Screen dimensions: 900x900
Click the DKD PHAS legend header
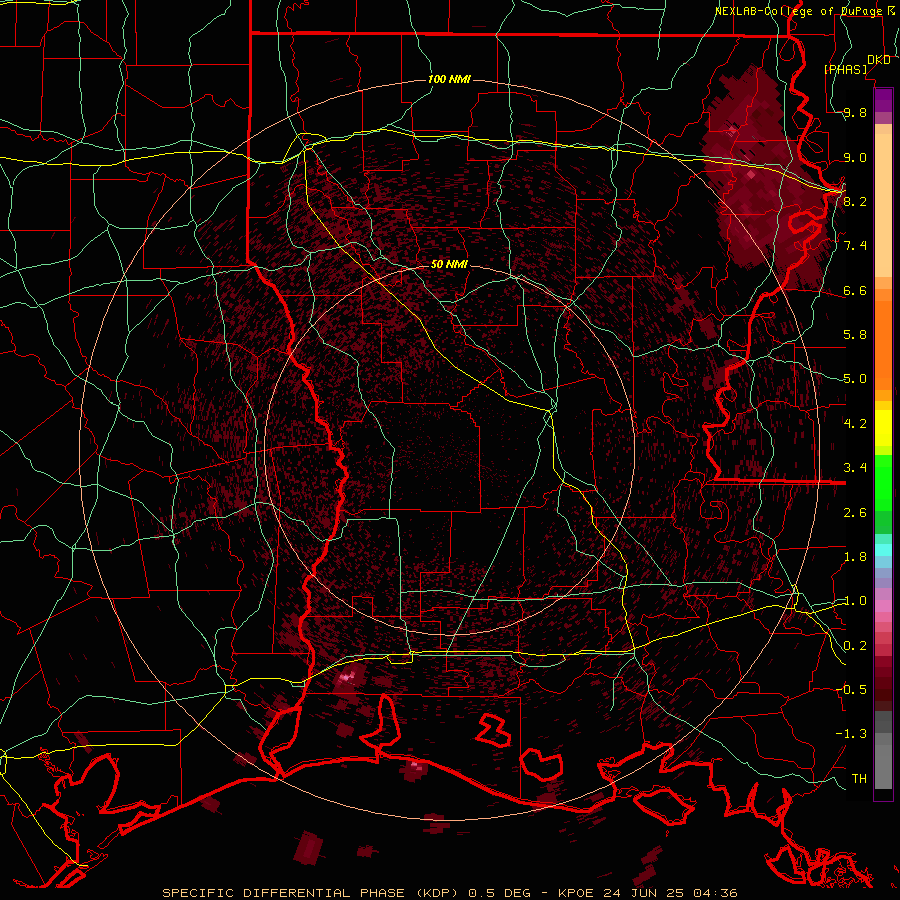(857, 64)
